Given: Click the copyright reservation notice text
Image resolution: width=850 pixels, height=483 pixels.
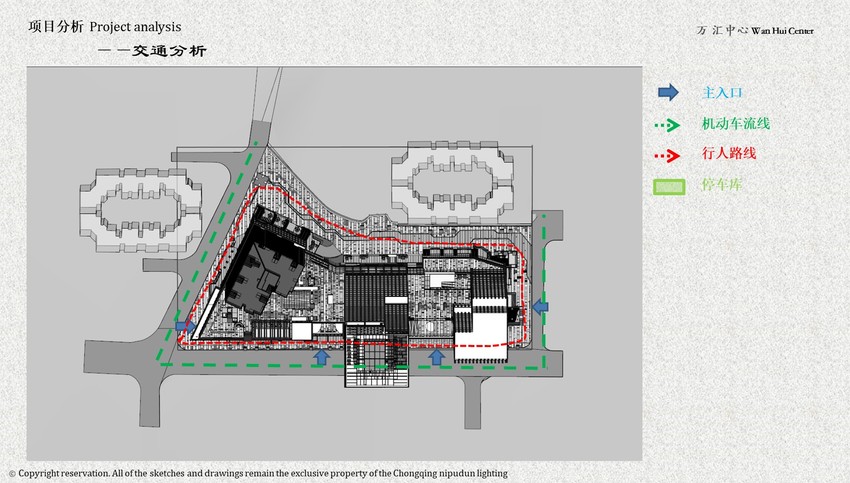Looking at the screenshot, I should (x=258, y=473).
